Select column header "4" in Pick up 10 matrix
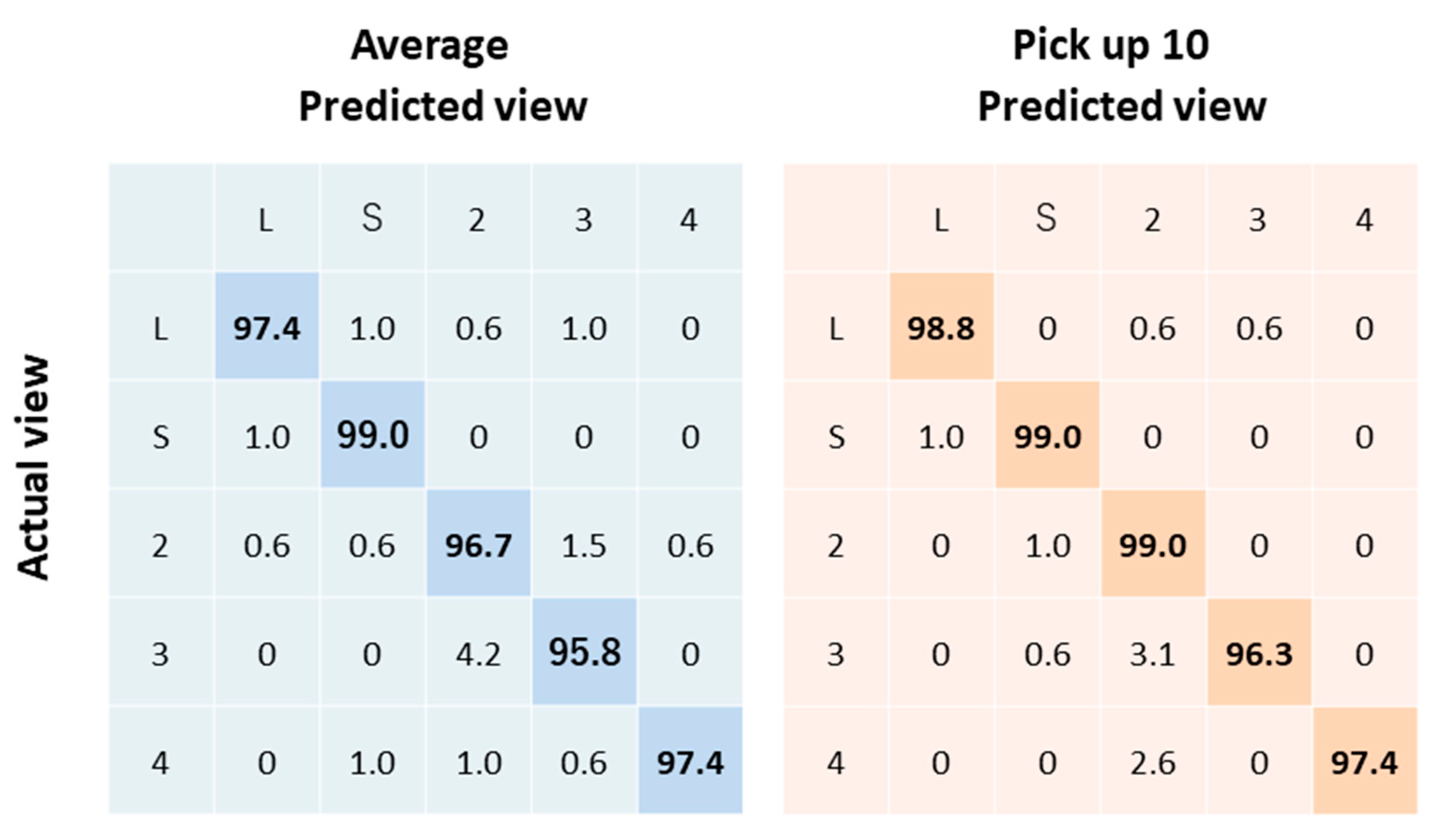 pyautogui.click(x=1364, y=220)
